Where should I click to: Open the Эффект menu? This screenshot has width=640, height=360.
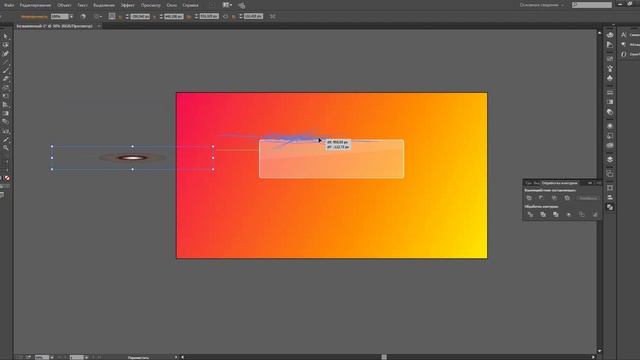[128, 5]
